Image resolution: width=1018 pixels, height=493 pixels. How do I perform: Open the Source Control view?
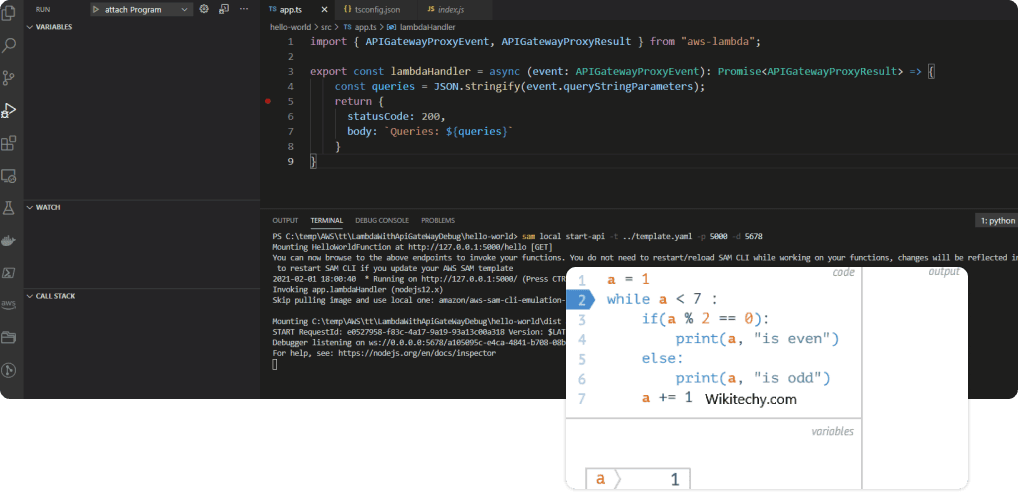(10, 77)
